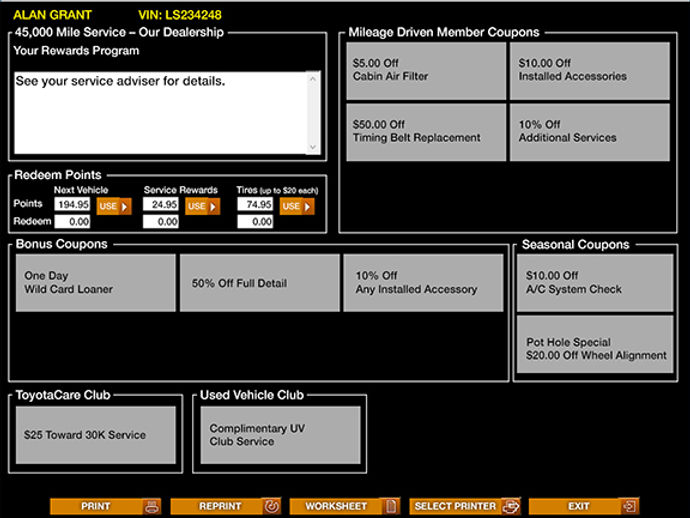The width and height of the screenshot is (690, 518).
Task: Click the document icon on the WORKSHEET button
Action: pos(391,506)
